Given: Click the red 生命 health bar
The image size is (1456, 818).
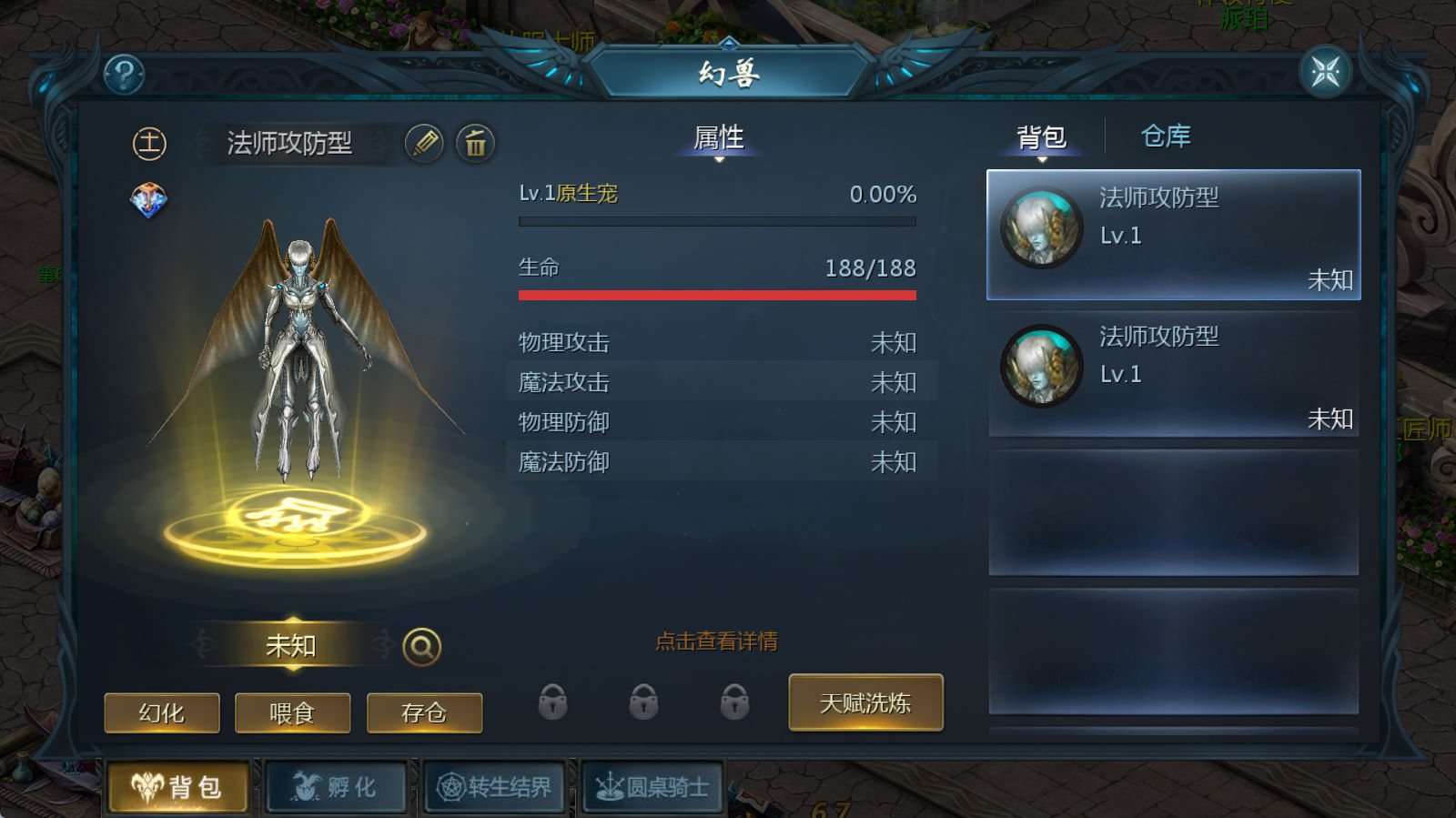Looking at the screenshot, I should [x=717, y=295].
